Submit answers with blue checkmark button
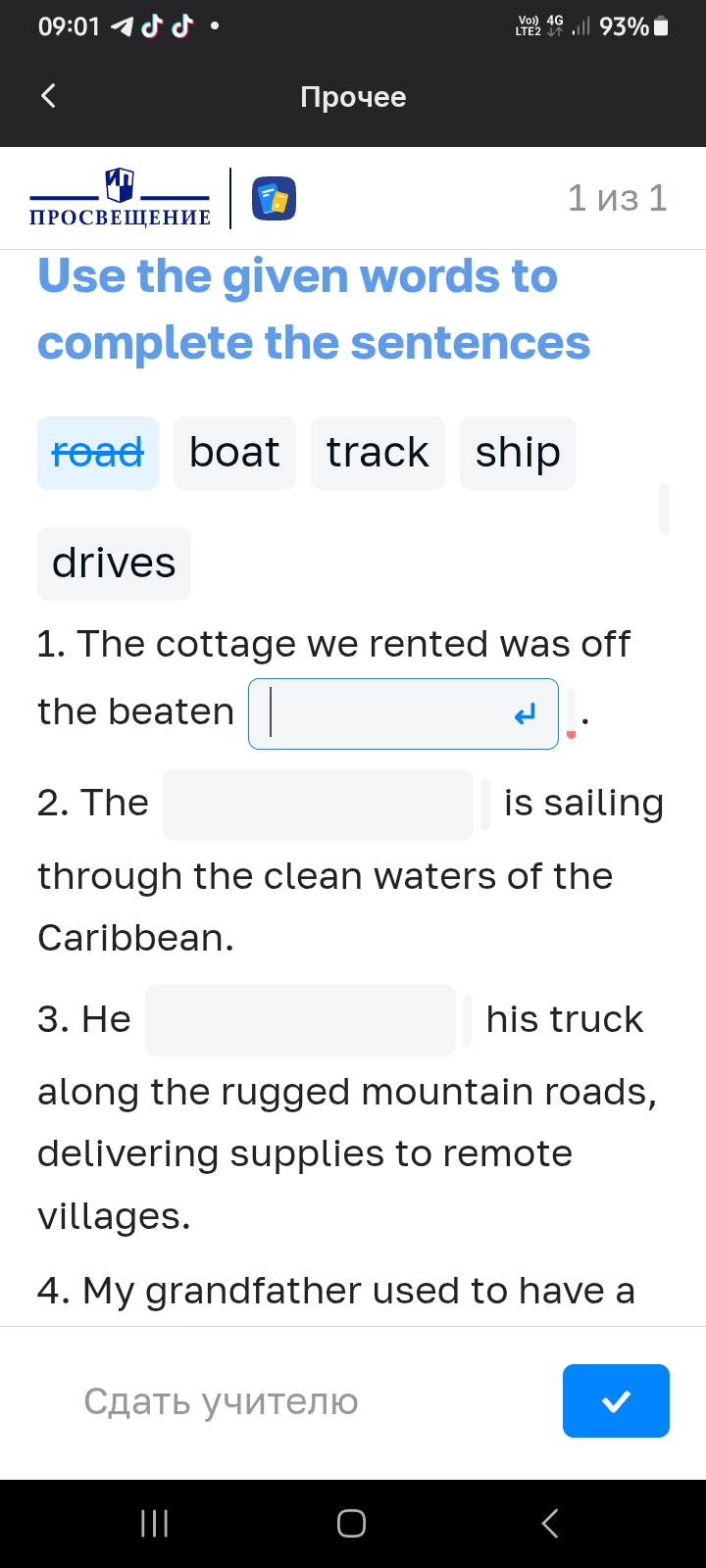The width and height of the screenshot is (706, 1568). coord(616,1401)
